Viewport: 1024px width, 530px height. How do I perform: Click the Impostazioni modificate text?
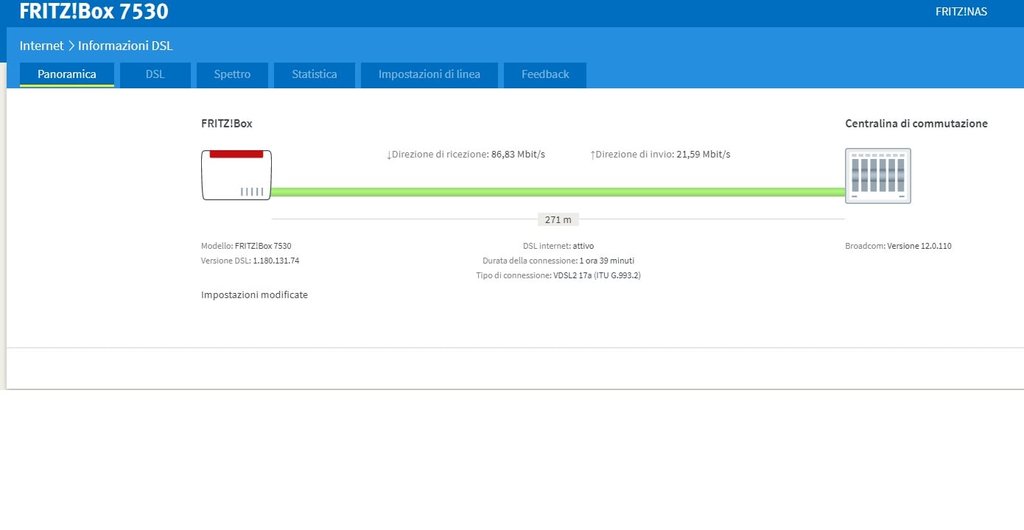(x=254, y=295)
